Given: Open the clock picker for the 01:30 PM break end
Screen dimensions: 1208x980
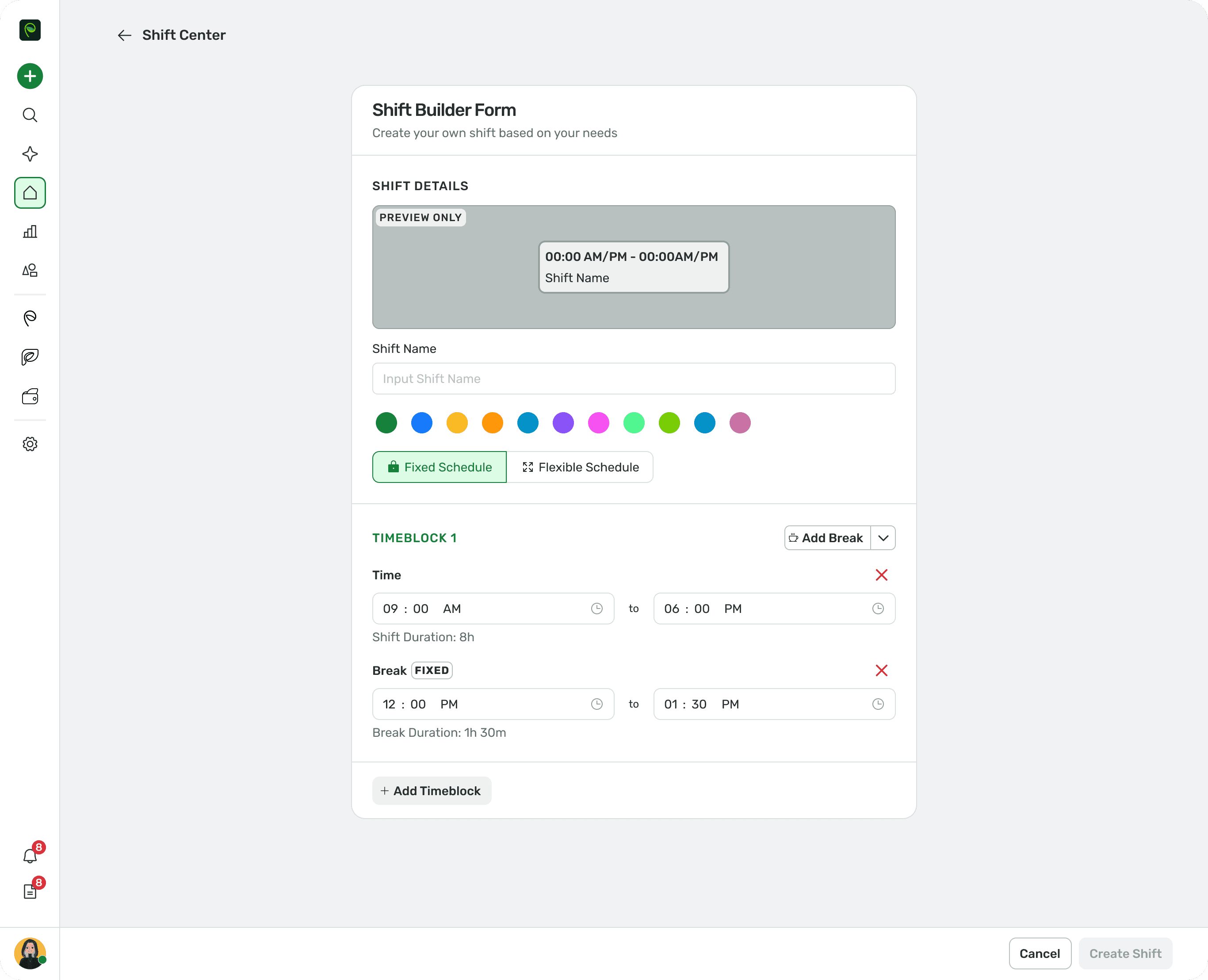Looking at the screenshot, I should tap(878, 704).
